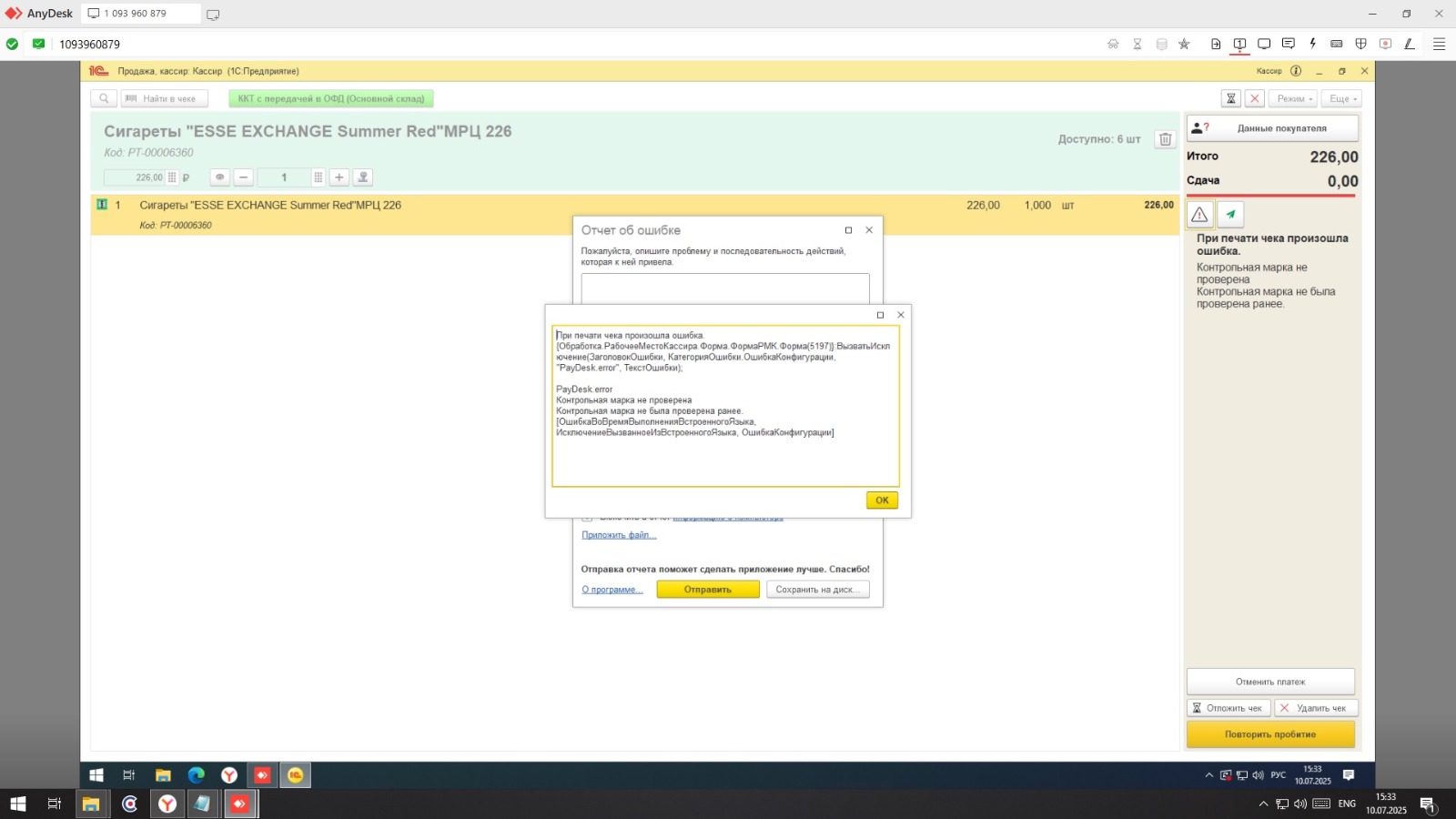Image resolution: width=1456 pixels, height=819 pixels.
Task: Click AnyDesk privacy mode glasses icon
Action: 1113,44
